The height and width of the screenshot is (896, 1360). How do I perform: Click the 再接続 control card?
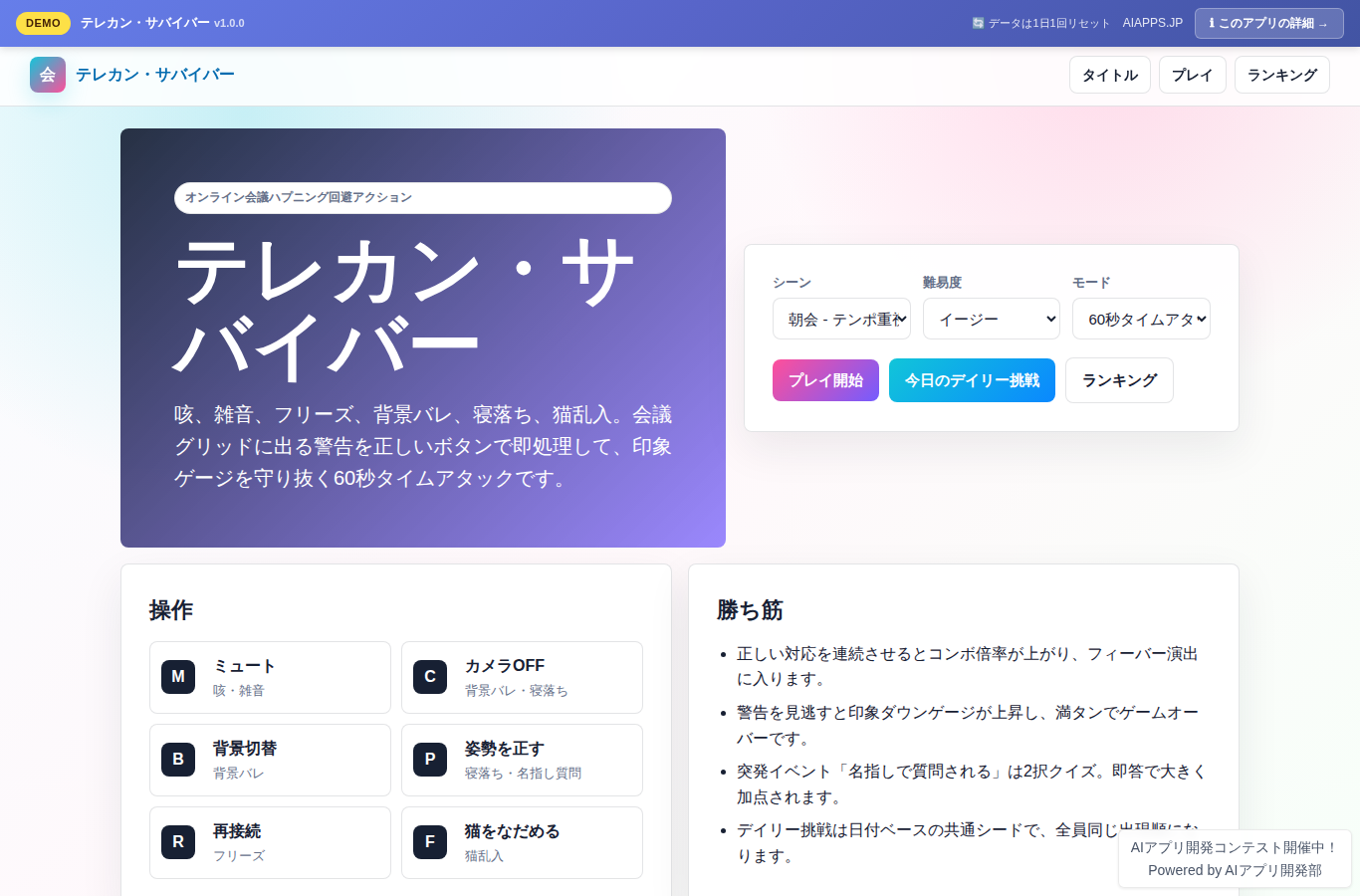[x=270, y=842]
